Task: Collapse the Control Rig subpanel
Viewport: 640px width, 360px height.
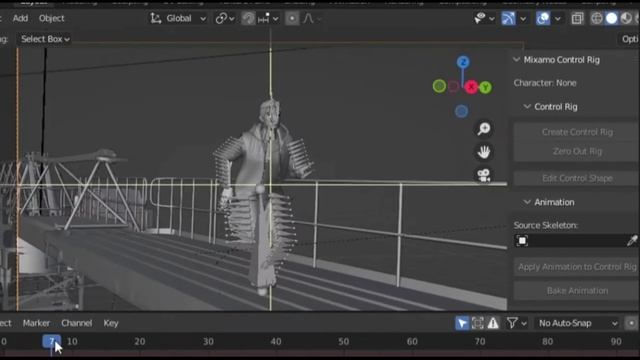Action: (527, 107)
